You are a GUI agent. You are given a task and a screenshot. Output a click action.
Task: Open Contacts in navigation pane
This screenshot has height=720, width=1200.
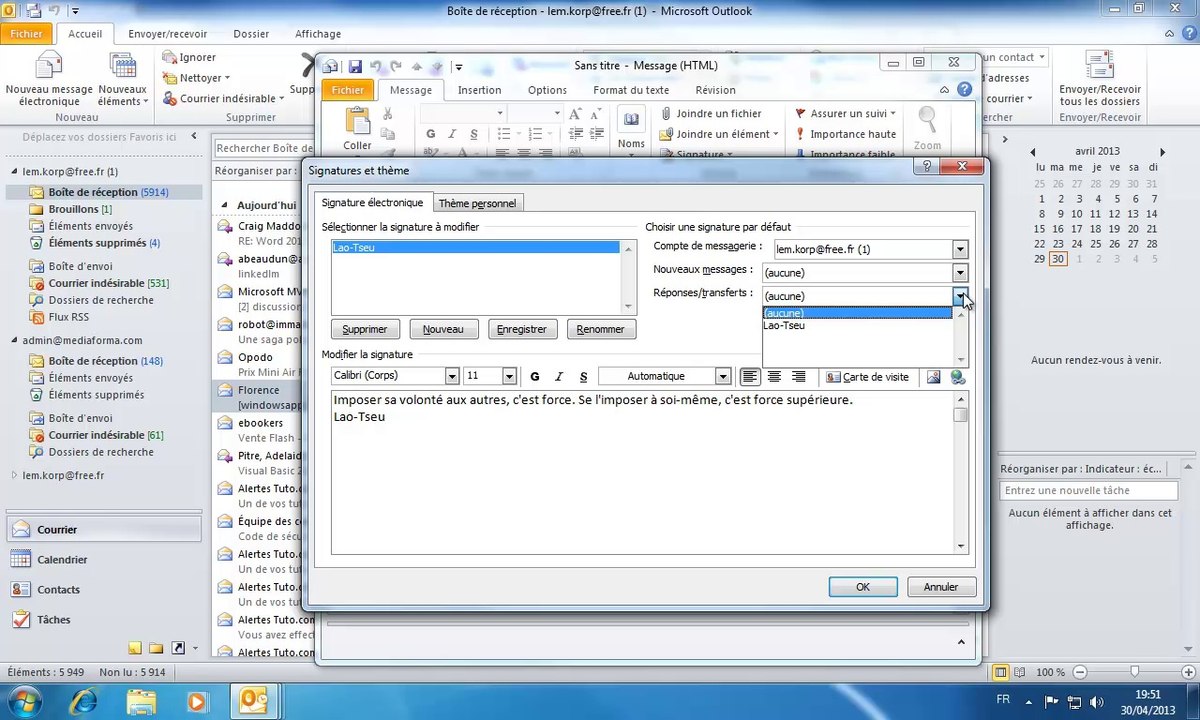point(104,590)
